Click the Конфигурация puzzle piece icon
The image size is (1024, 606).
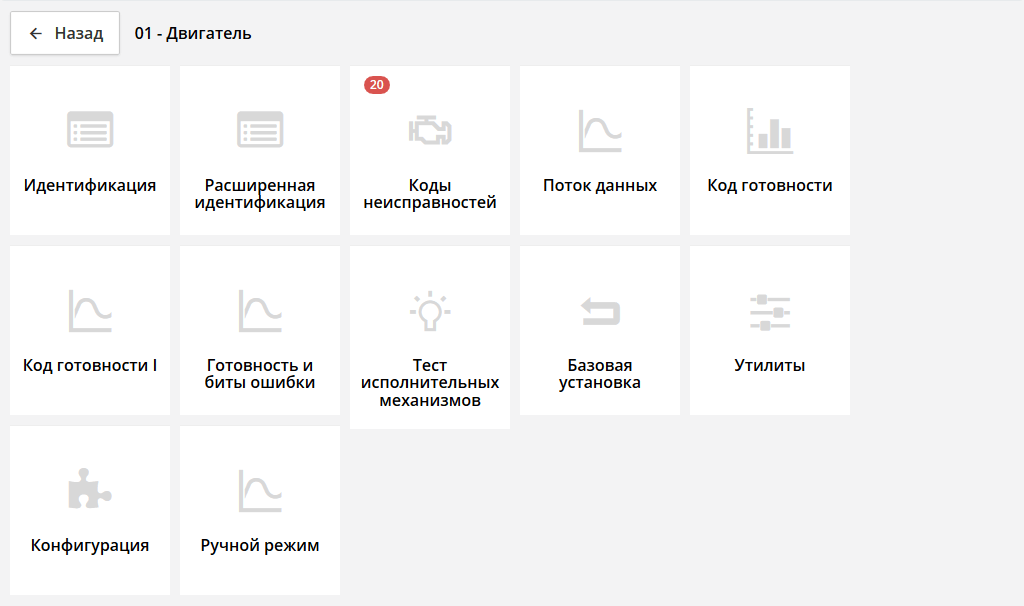(90, 491)
